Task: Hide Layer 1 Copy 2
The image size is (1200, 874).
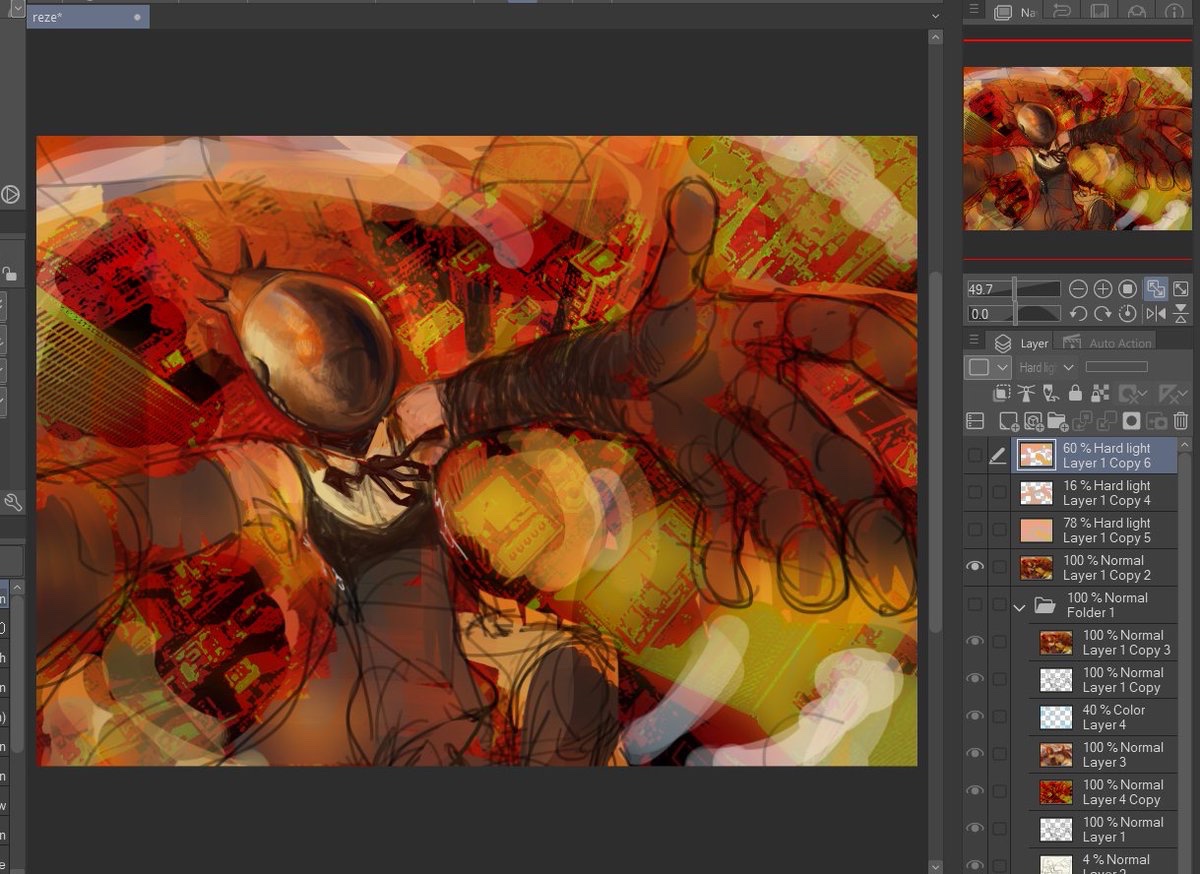Action: [975, 567]
